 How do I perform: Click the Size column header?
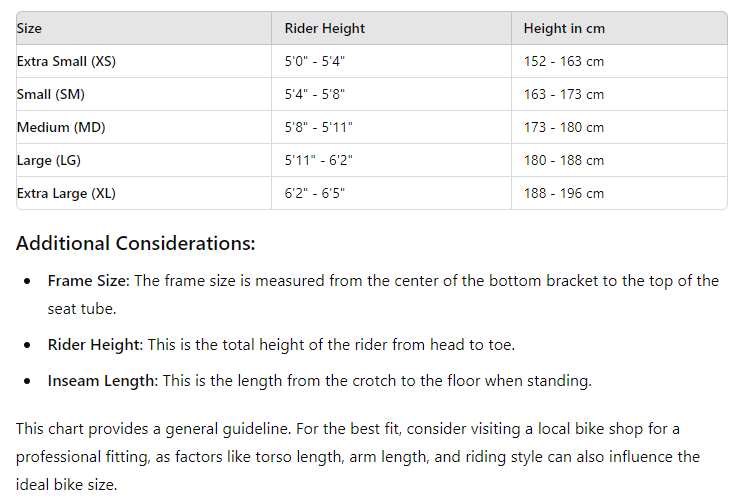point(30,29)
